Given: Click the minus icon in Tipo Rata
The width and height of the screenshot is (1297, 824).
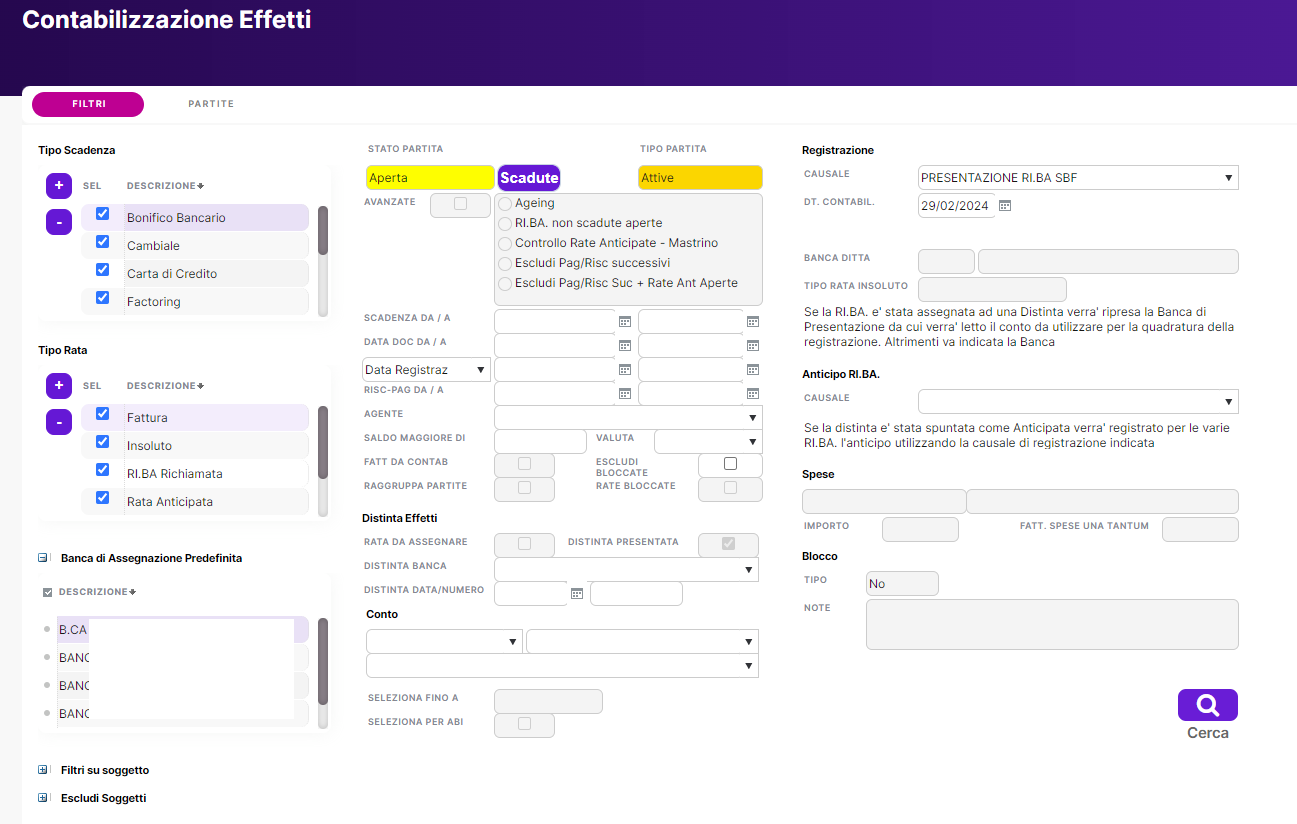Looking at the screenshot, I should pos(59,422).
